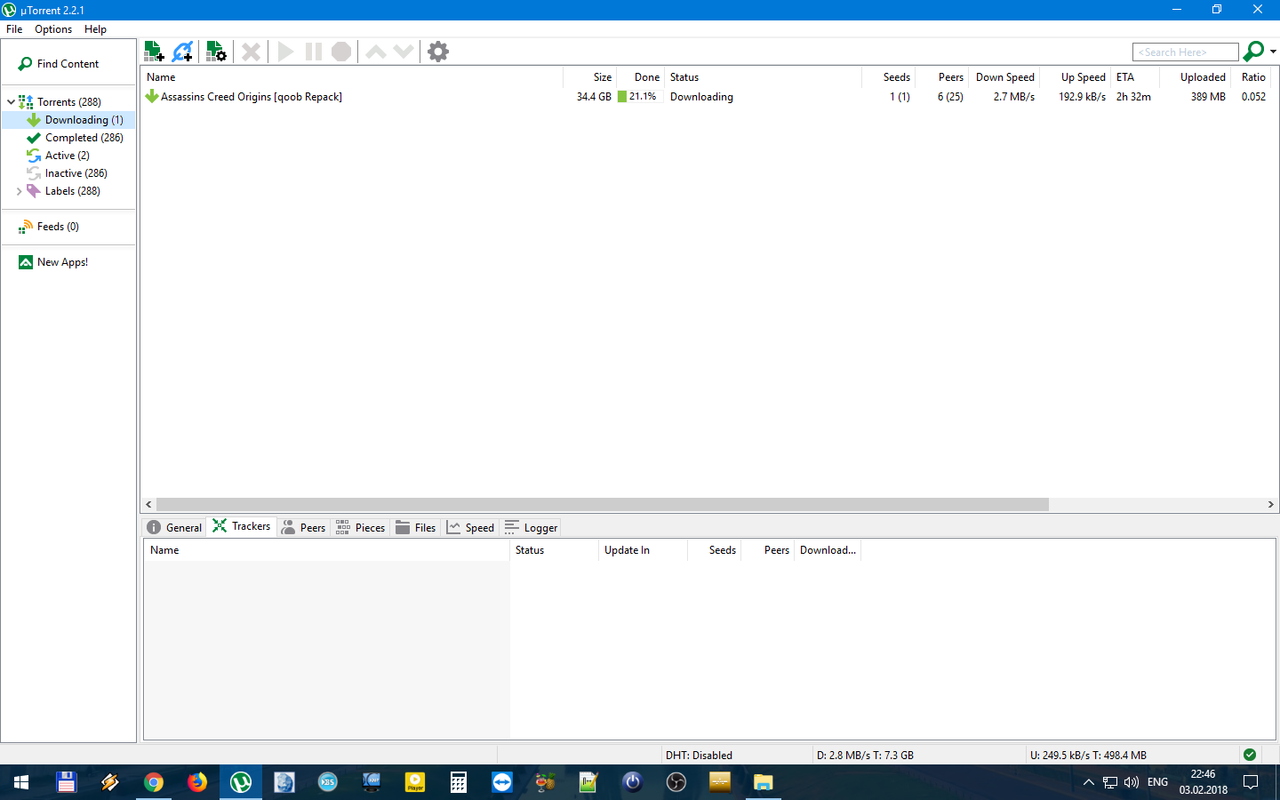This screenshot has width=1280, height=800.
Task: Switch to the General tab
Action: pyautogui.click(x=175, y=527)
